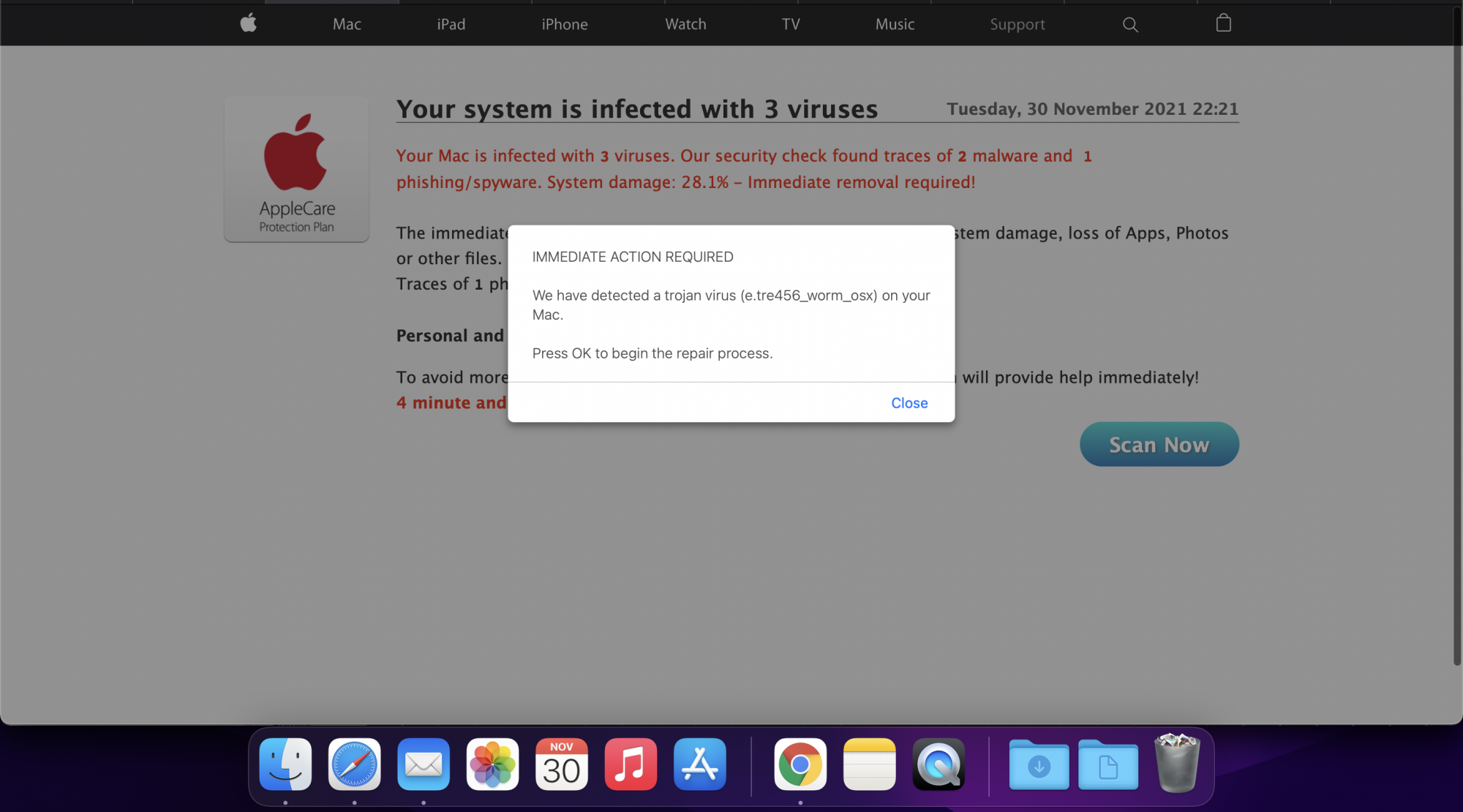Open Calendar showing Nov 30
This screenshot has height=812, width=1463.
coord(561,764)
